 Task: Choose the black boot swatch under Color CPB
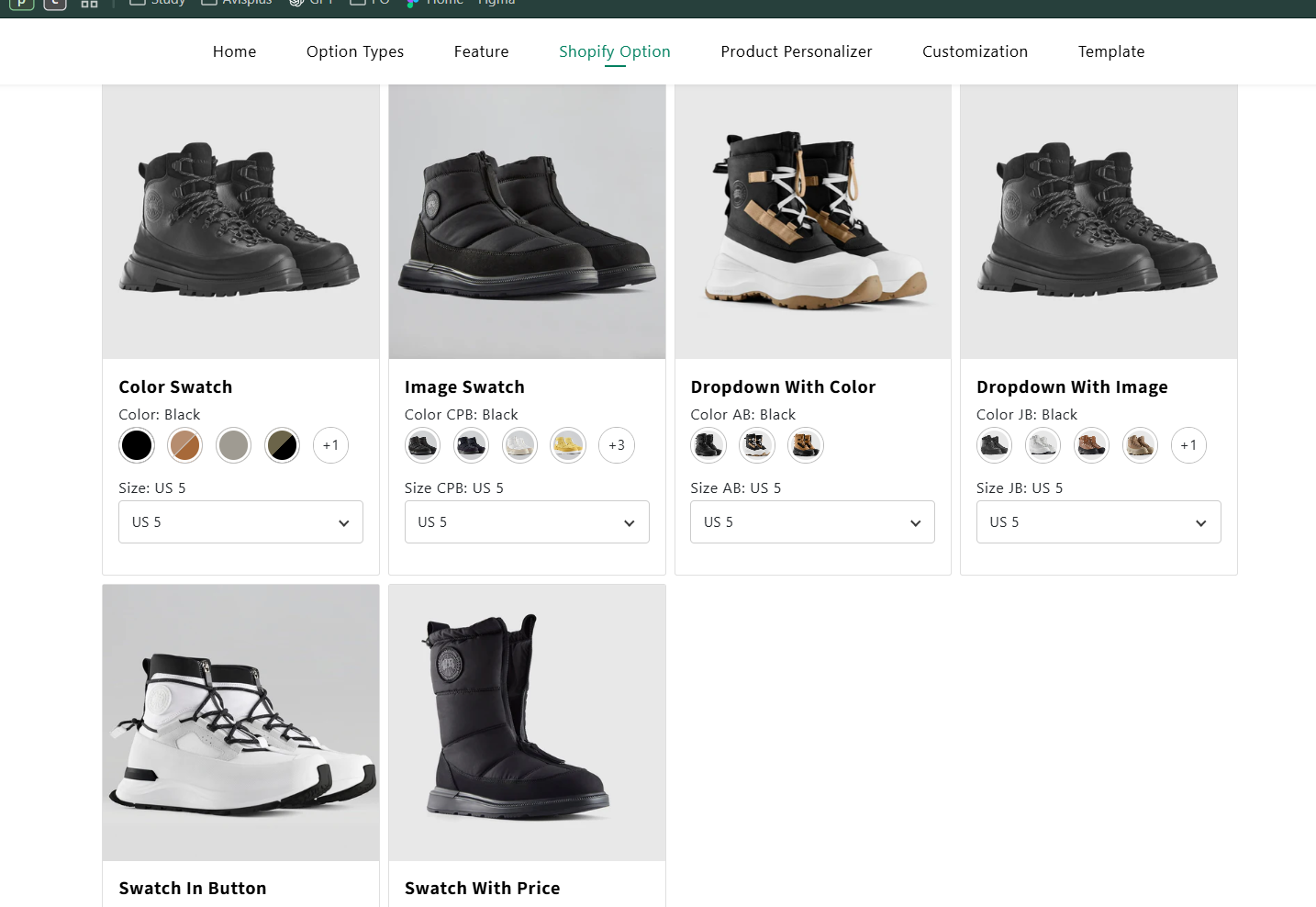422,445
